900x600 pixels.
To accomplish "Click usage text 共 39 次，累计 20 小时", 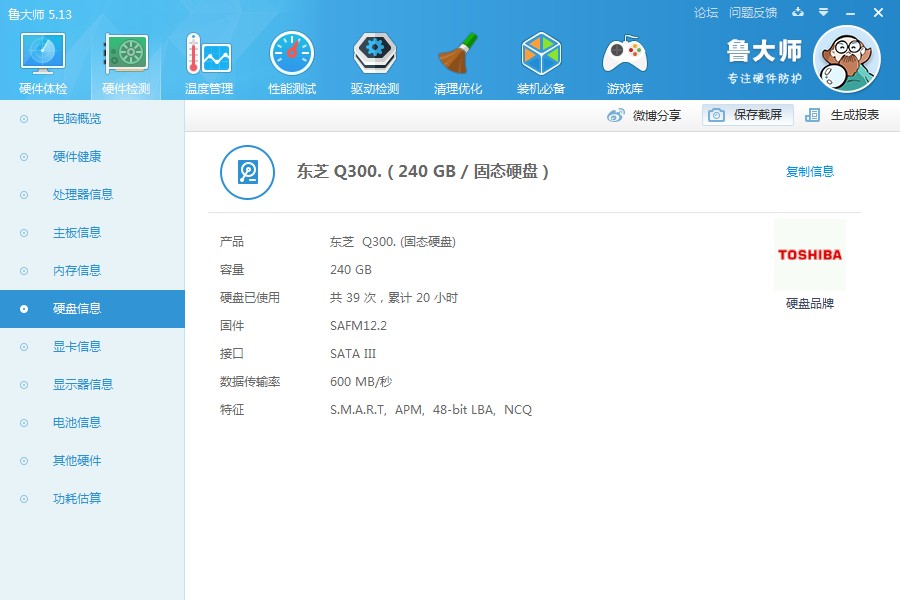I will pyautogui.click(x=394, y=297).
